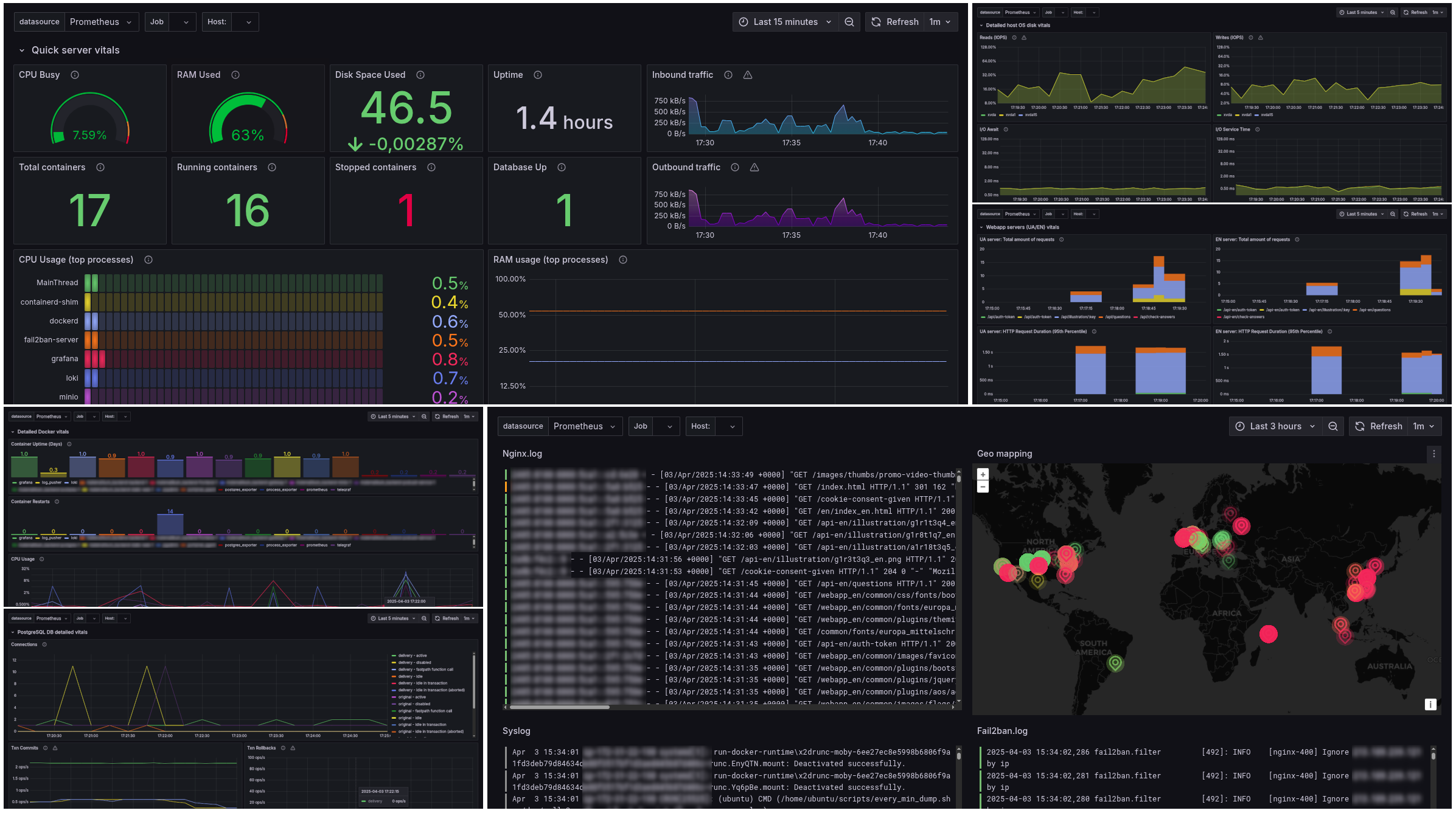The width and height of the screenshot is (1456, 813).
Task: Open the Last 3 hours time picker
Action: [x=1276, y=426]
